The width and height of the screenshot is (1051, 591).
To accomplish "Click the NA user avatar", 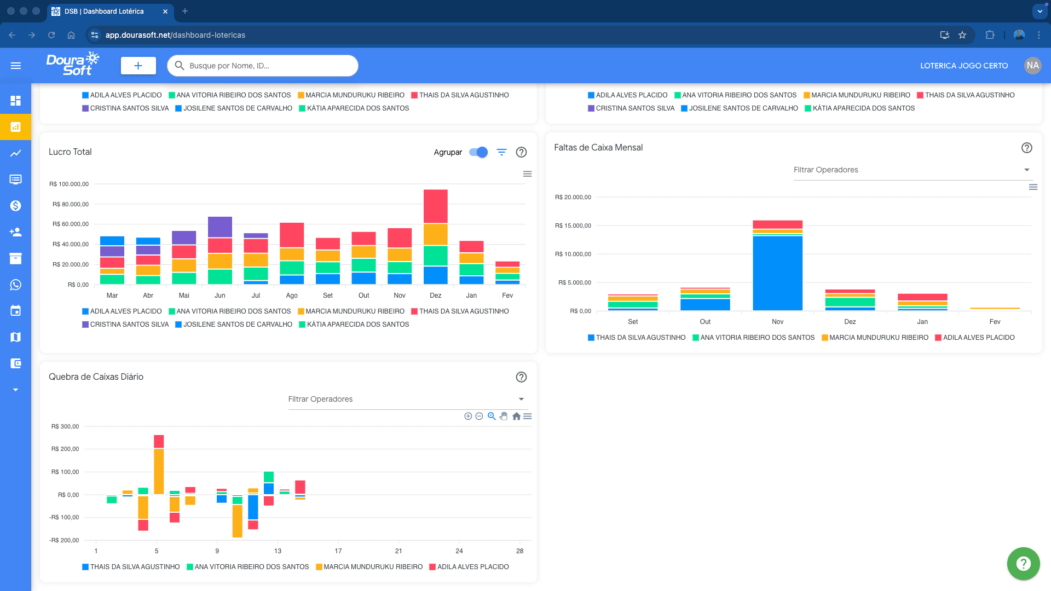I will (x=1032, y=65).
